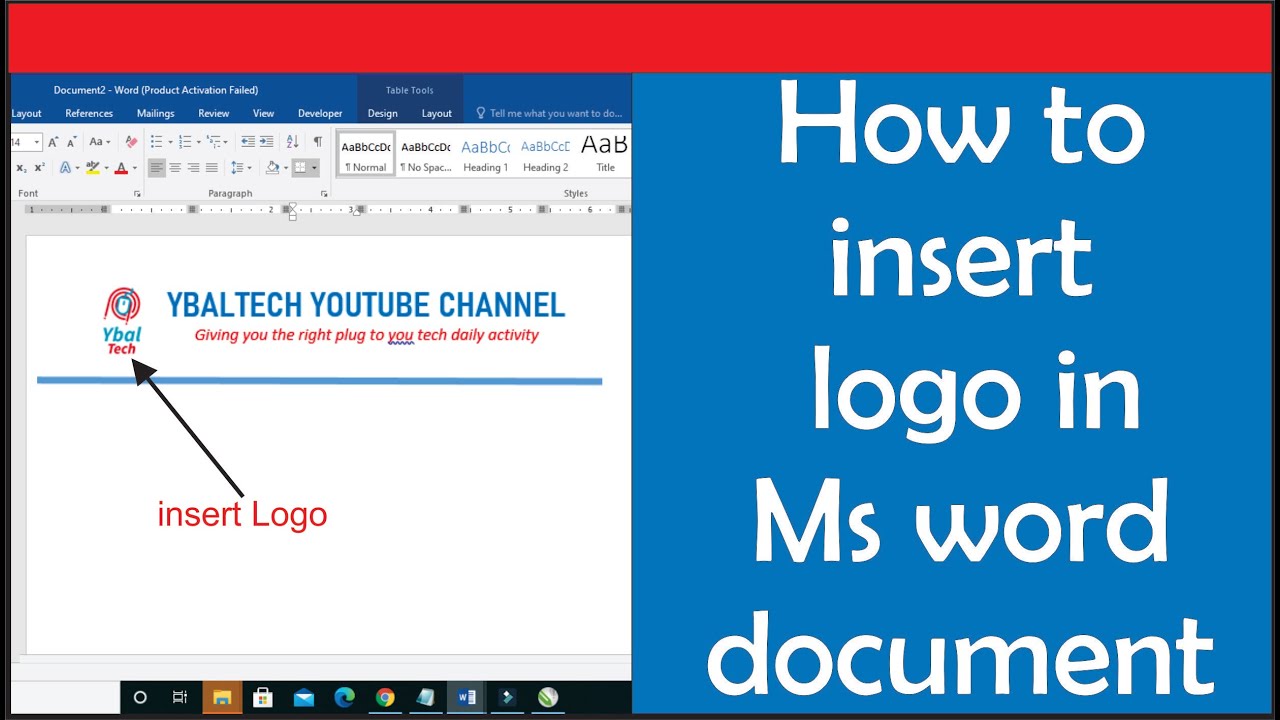Go to the View tab
Screen dimensions: 1280x720
[x=263, y=113]
